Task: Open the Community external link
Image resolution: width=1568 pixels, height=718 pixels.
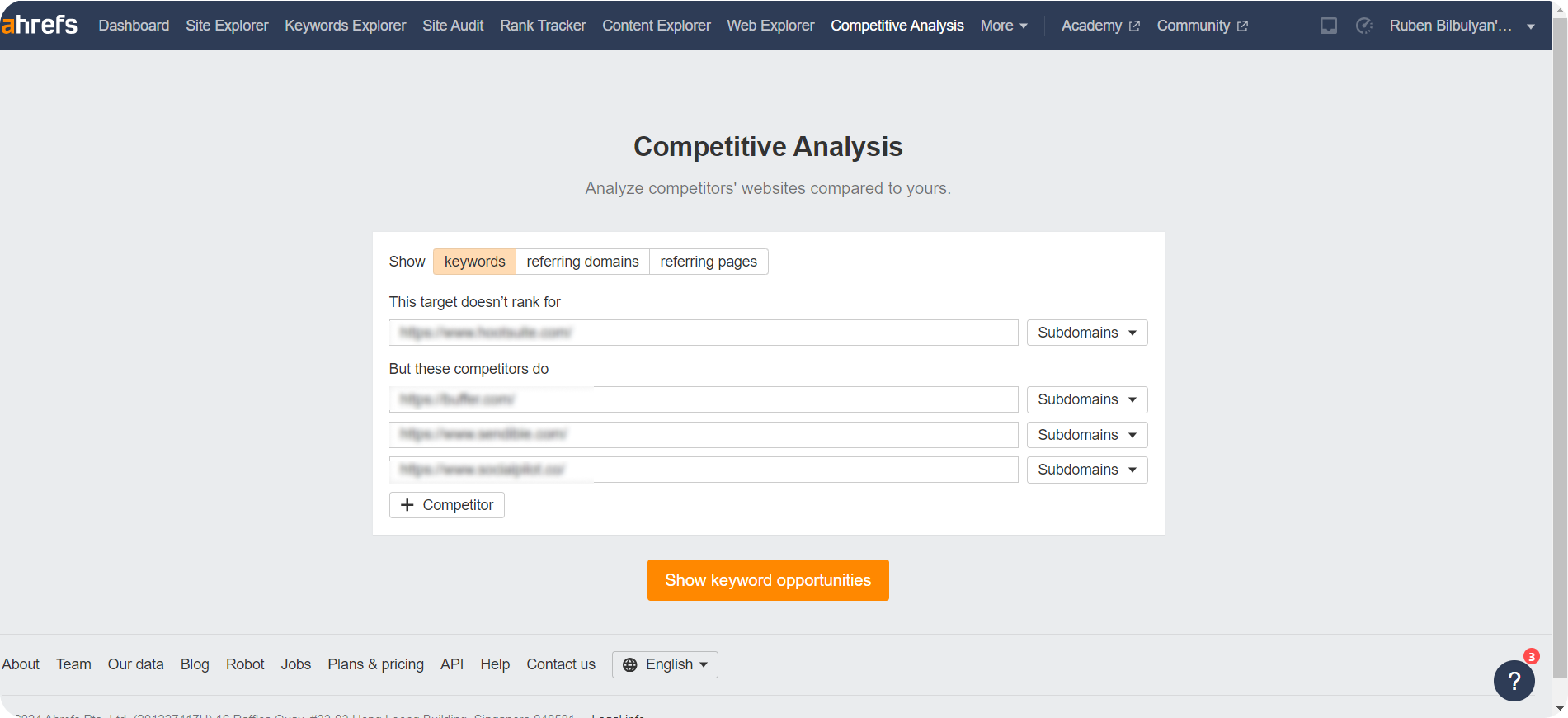Action: [x=1202, y=26]
